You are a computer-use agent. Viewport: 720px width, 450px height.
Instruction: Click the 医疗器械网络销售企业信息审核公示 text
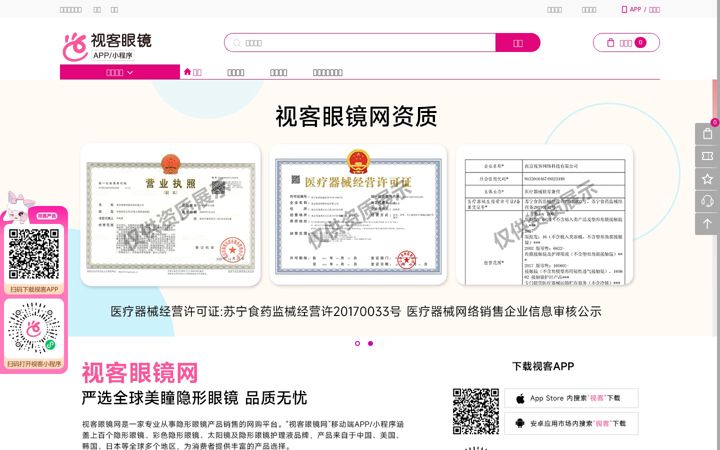[x=504, y=311]
